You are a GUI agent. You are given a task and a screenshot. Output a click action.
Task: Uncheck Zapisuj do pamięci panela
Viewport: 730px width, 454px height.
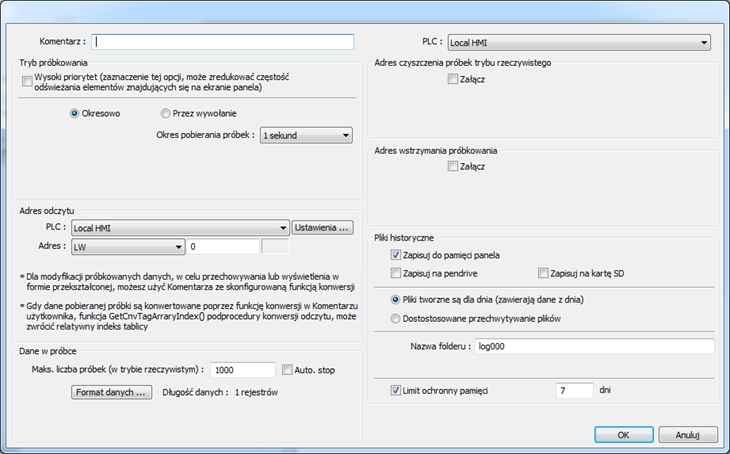tap(396, 255)
